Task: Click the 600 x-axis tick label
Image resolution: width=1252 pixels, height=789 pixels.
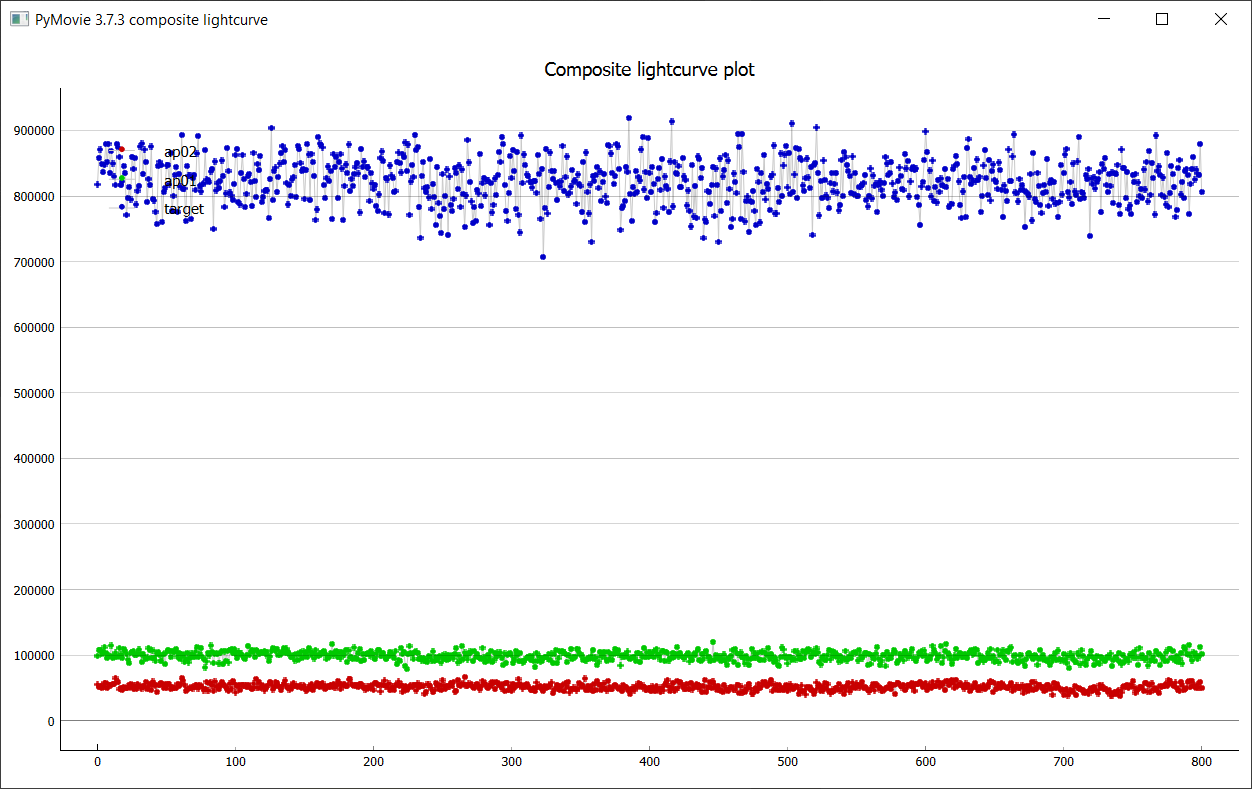Action: [x=926, y=761]
